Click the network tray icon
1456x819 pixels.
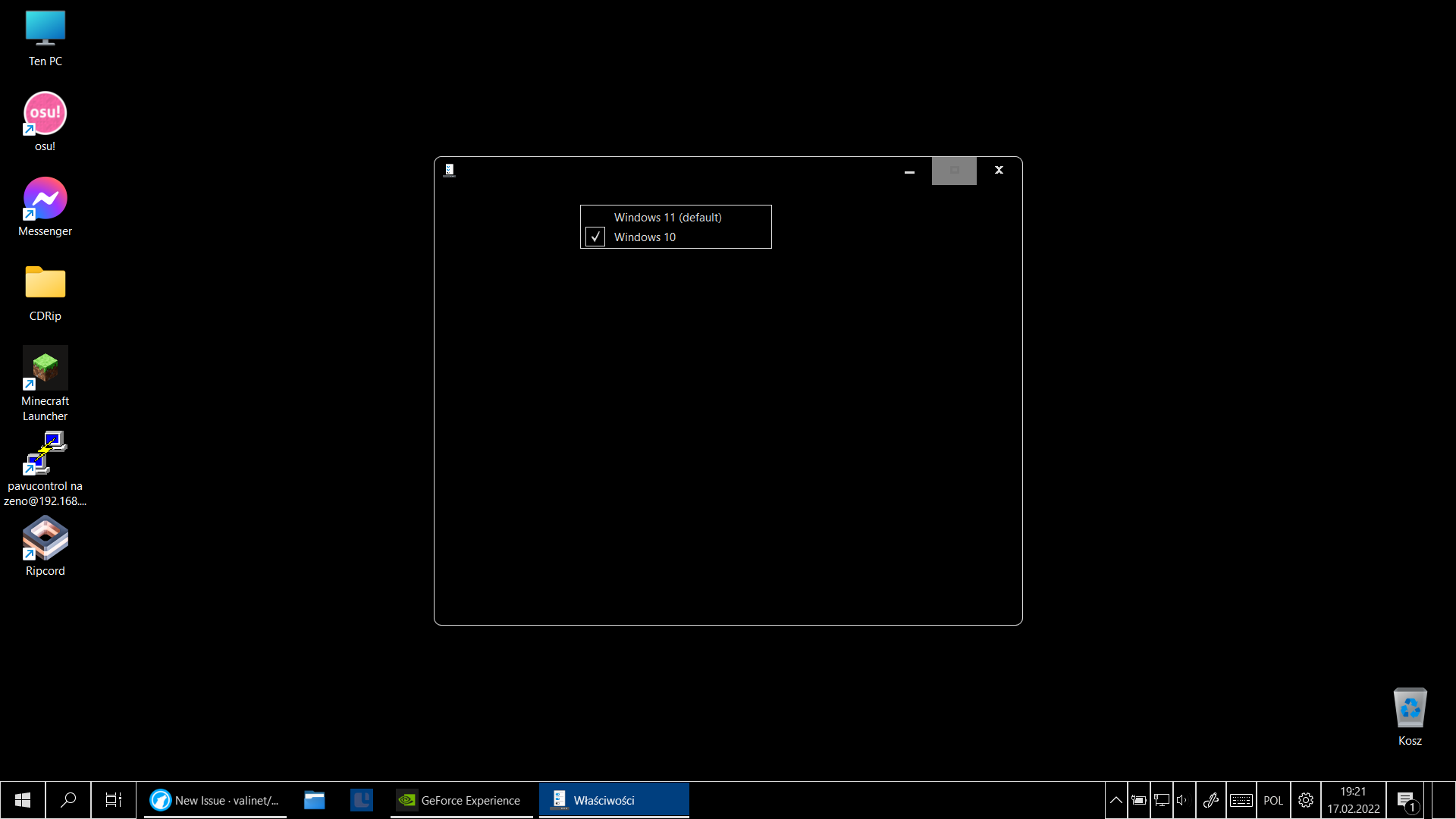click(x=1162, y=800)
